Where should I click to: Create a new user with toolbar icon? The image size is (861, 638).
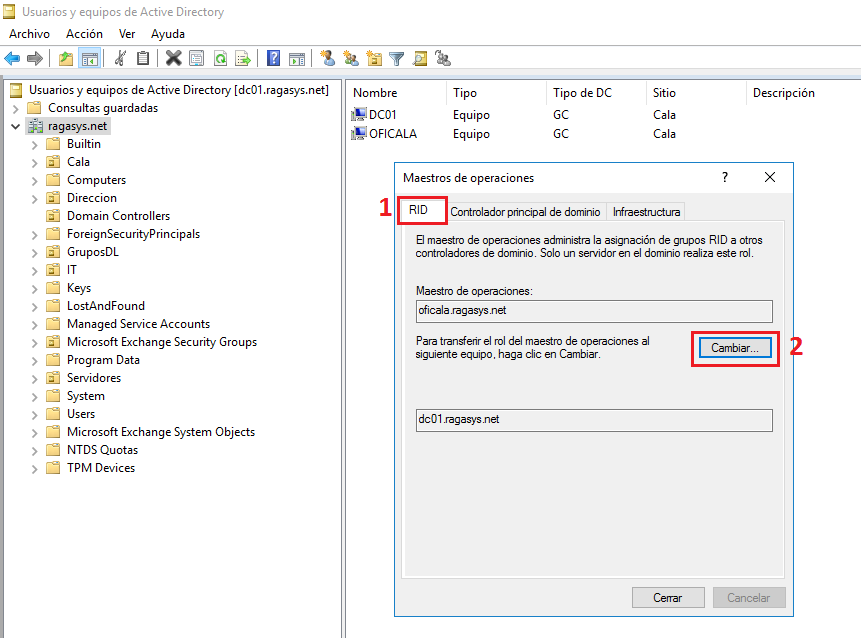pos(328,58)
